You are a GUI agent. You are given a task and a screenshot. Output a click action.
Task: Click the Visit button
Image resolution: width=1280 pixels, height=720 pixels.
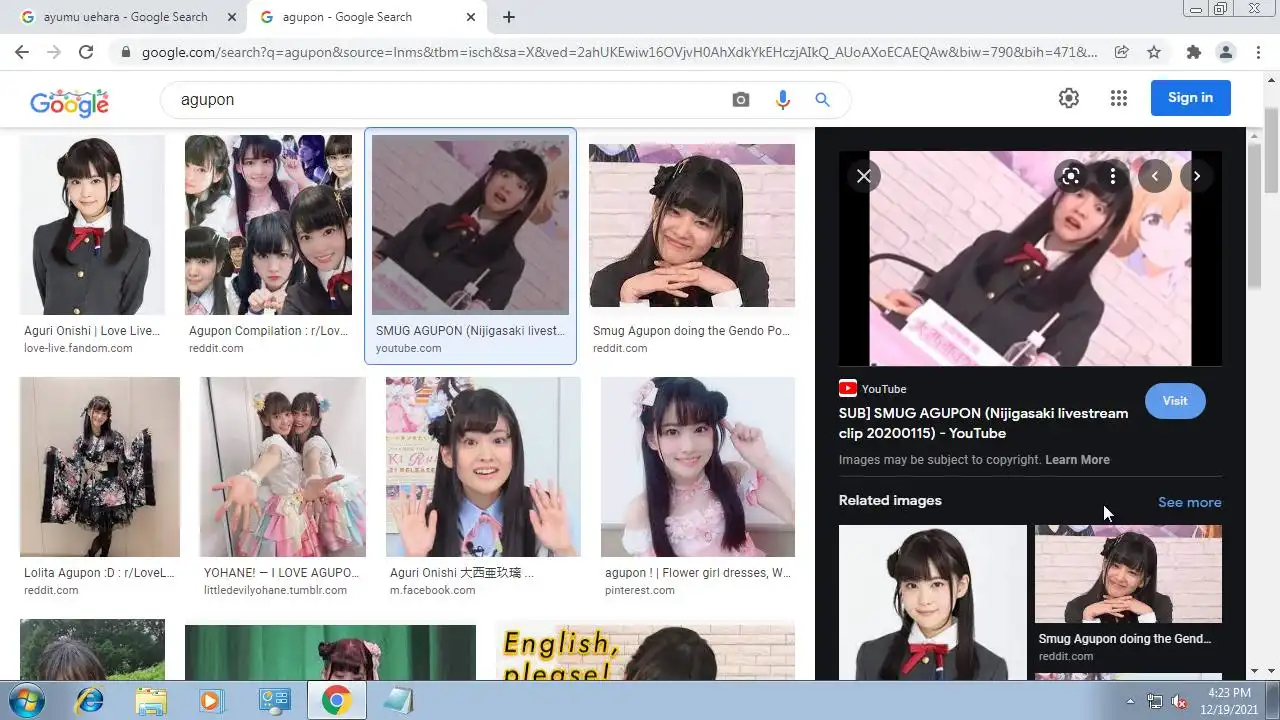coord(1175,401)
